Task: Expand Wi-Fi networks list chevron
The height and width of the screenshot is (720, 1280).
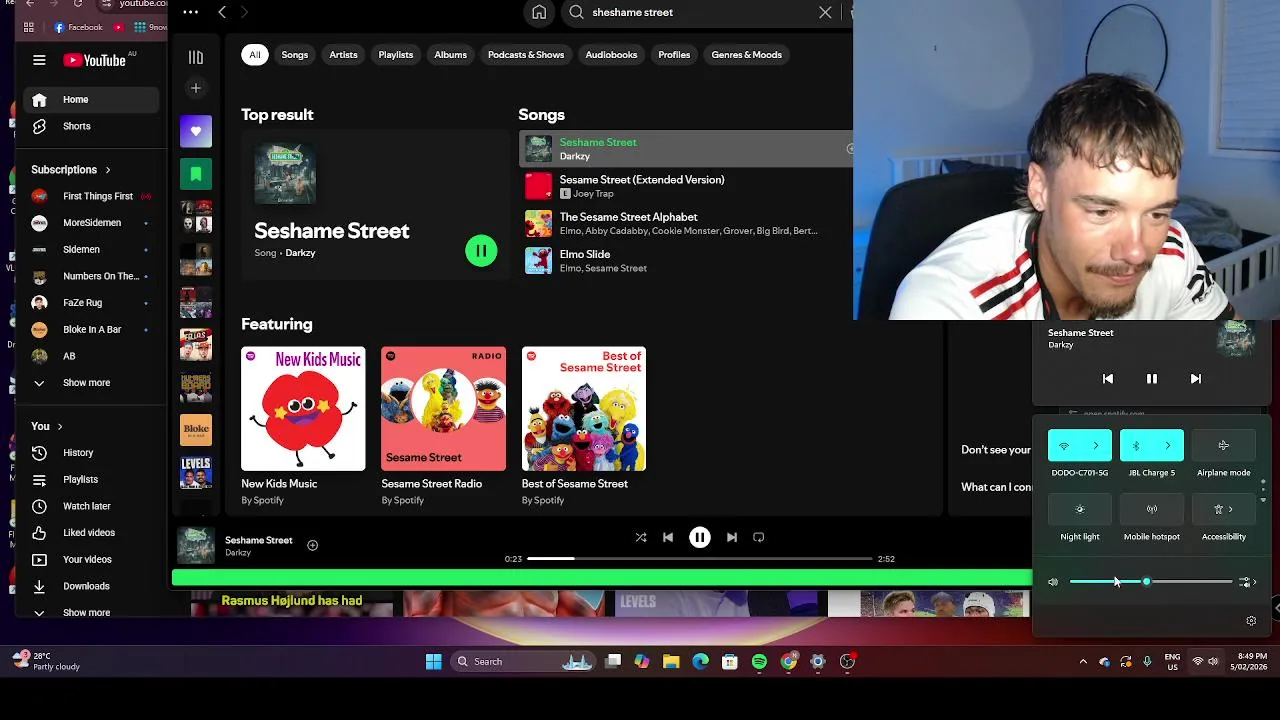Action: click(x=1096, y=446)
